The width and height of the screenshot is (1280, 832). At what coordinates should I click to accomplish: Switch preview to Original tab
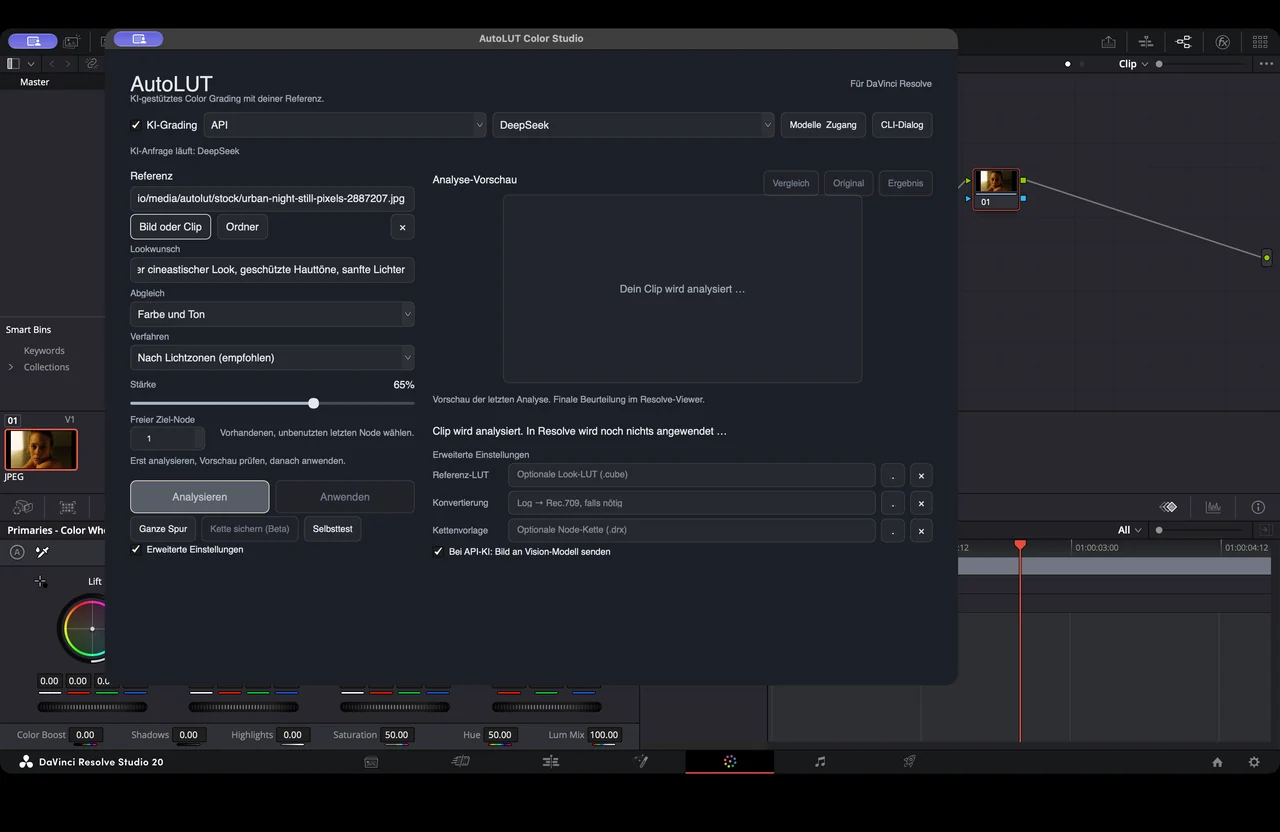(x=848, y=183)
